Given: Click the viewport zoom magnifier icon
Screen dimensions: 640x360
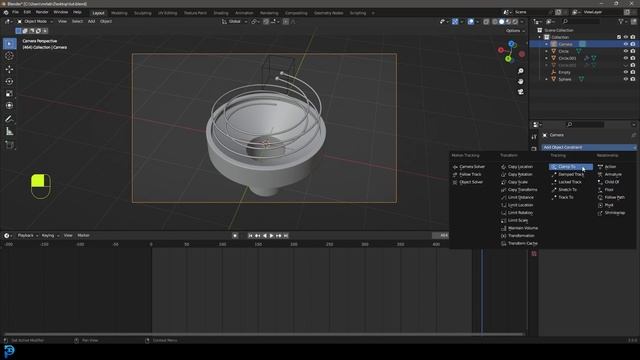Looking at the screenshot, I should pyautogui.click(x=521, y=71).
